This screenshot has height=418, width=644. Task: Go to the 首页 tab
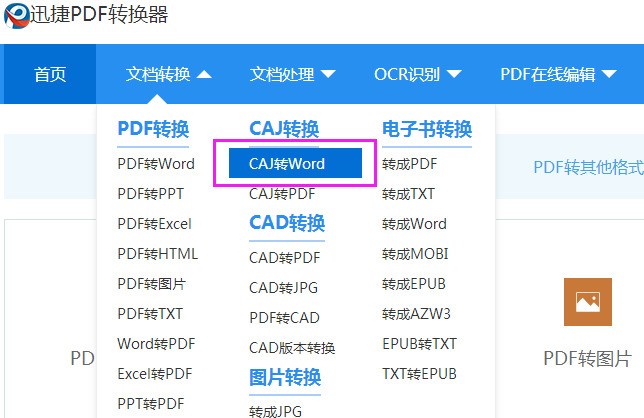50,74
